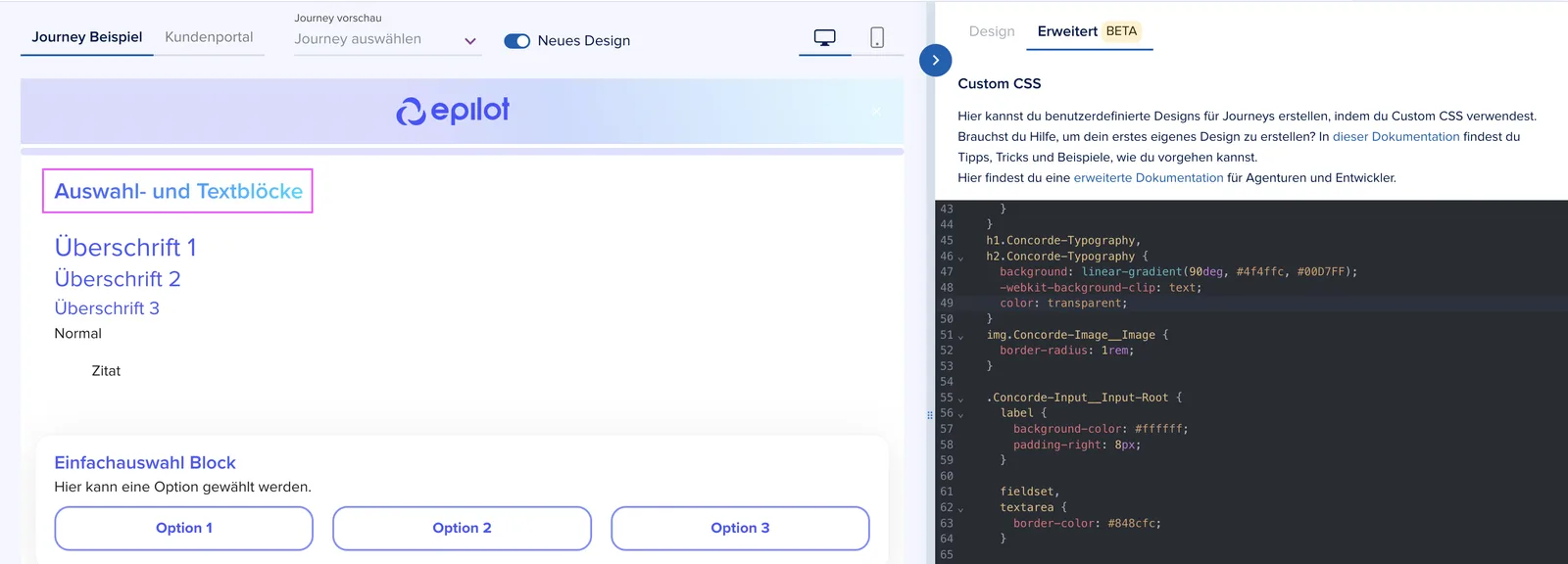The width and height of the screenshot is (1568, 564).
Task: Click the Überschrift 2 text
Action: click(118, 279)
